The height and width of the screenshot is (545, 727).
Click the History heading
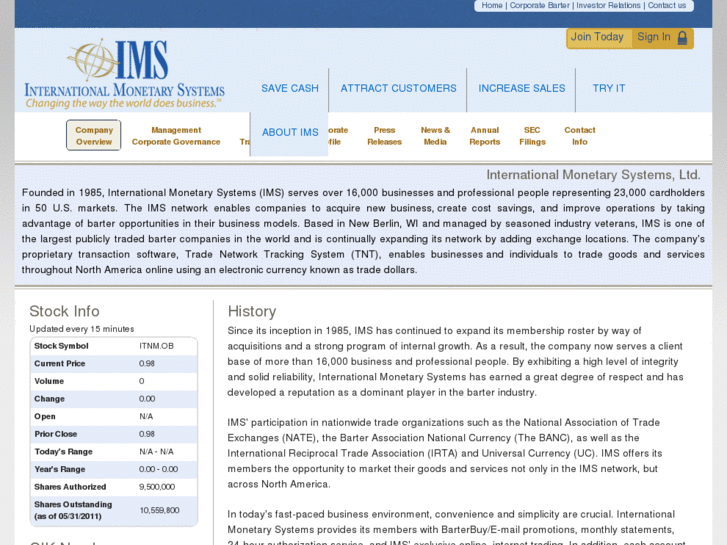(252, 311)
